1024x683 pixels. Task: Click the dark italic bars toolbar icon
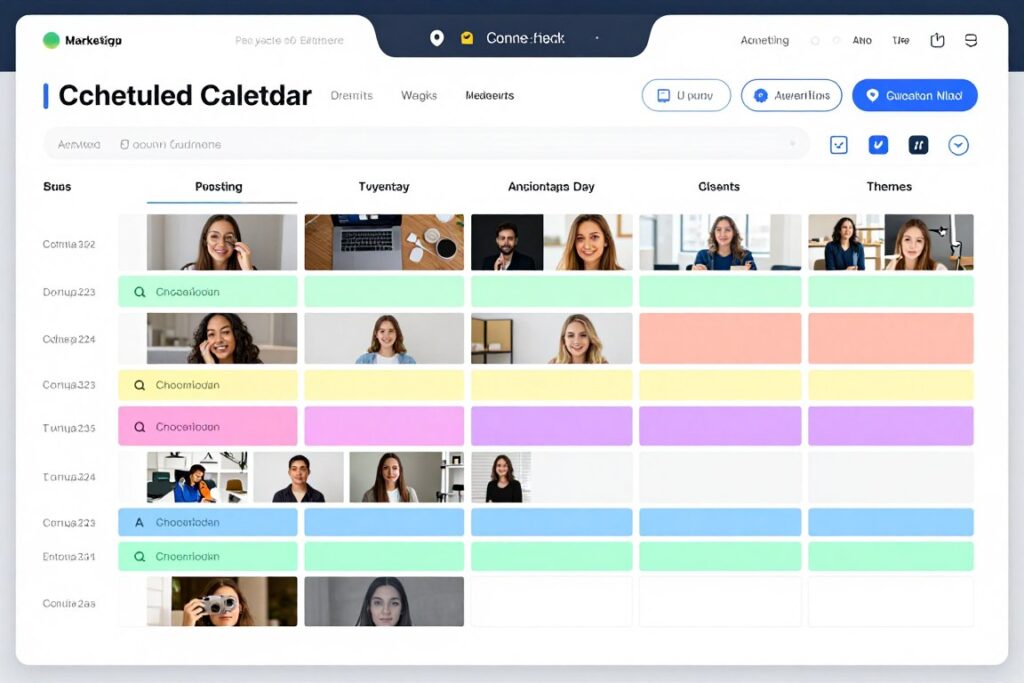918,145
